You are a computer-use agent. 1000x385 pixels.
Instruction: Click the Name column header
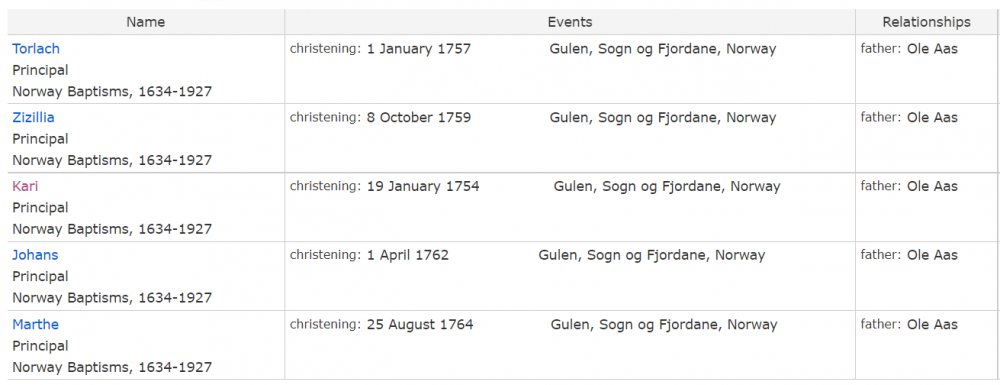pyautogui.click(x=145, y=22)
